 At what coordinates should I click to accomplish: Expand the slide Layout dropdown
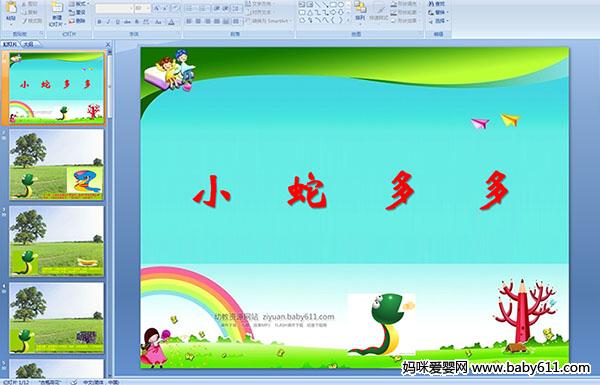pyautogui.click(x=79, y=3)
